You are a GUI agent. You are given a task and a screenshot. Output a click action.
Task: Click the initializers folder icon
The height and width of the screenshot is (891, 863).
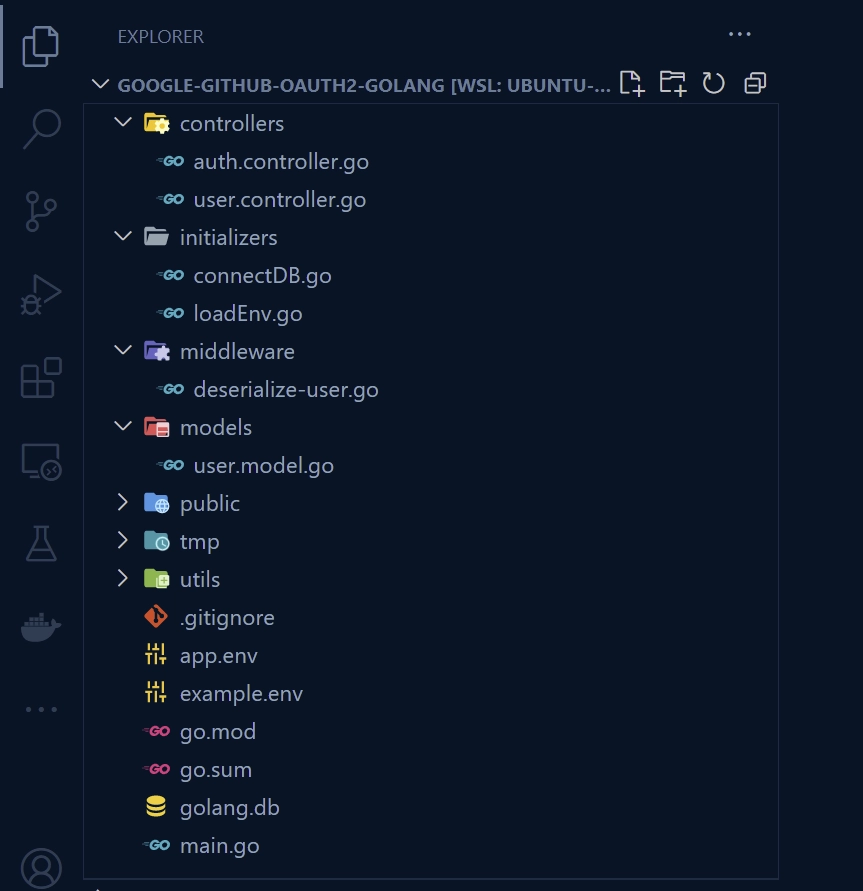(x=156, y=237)
